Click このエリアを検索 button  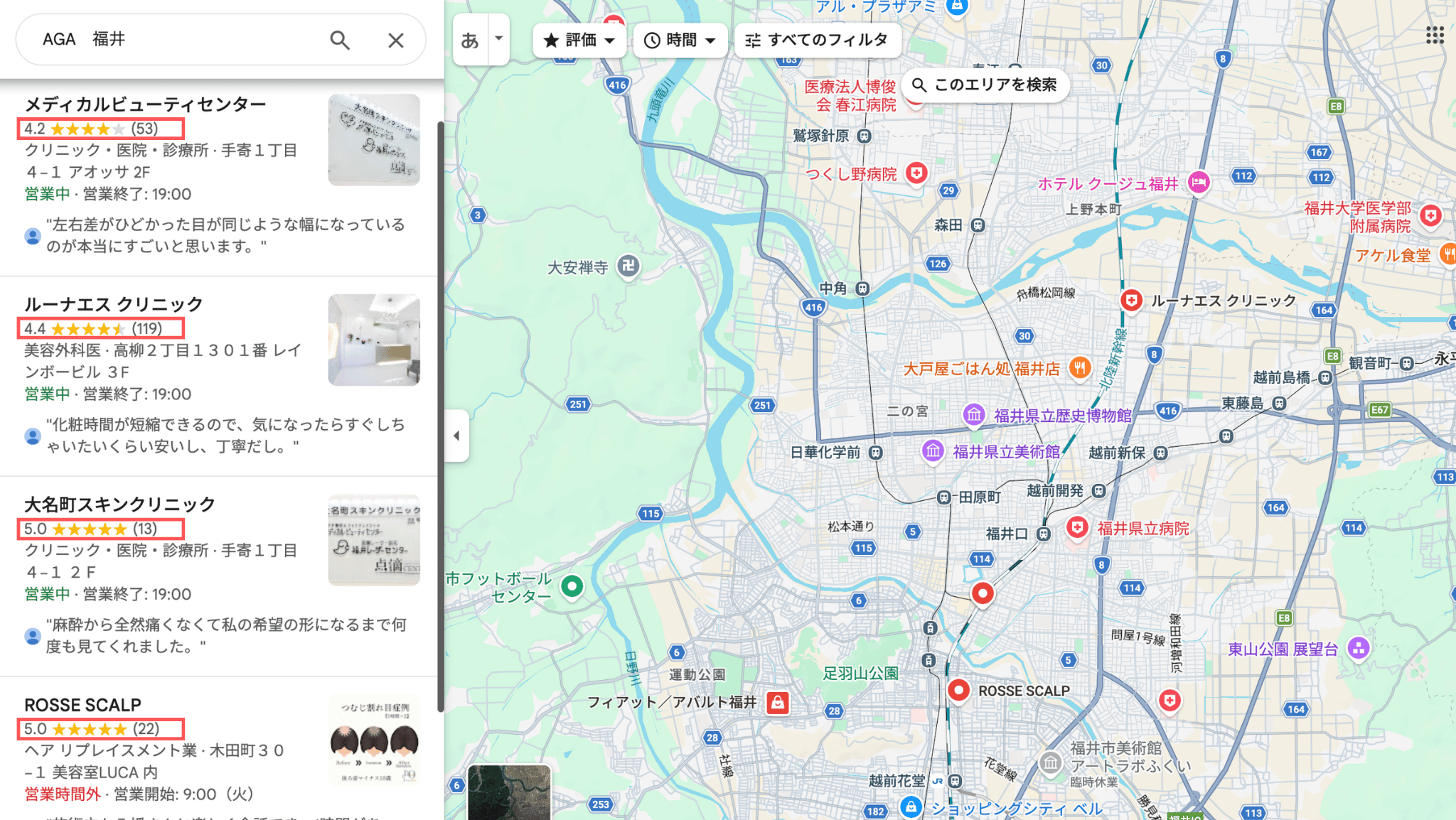pos(985,85)
